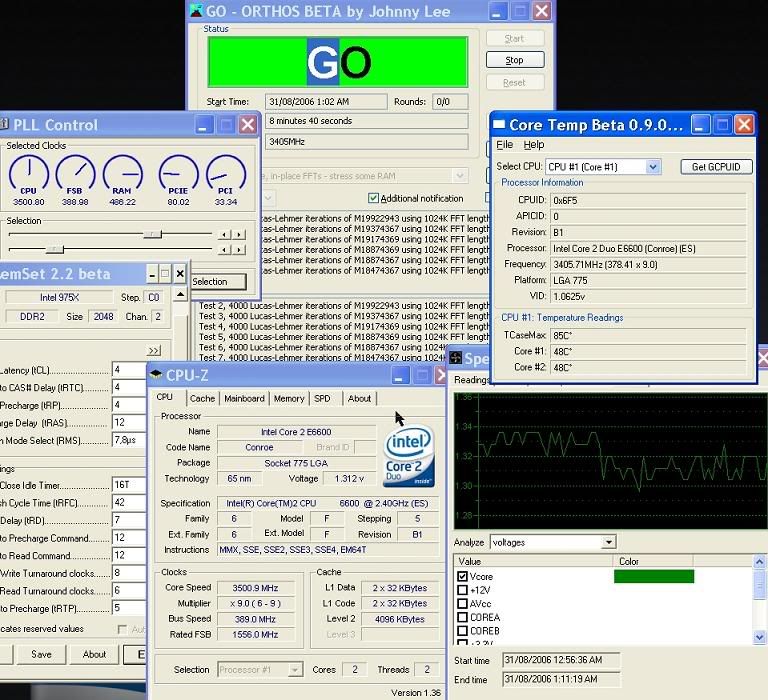Minimize the CPU-Z window
This screenshot has width=768, height=700.
click(399, 376)
